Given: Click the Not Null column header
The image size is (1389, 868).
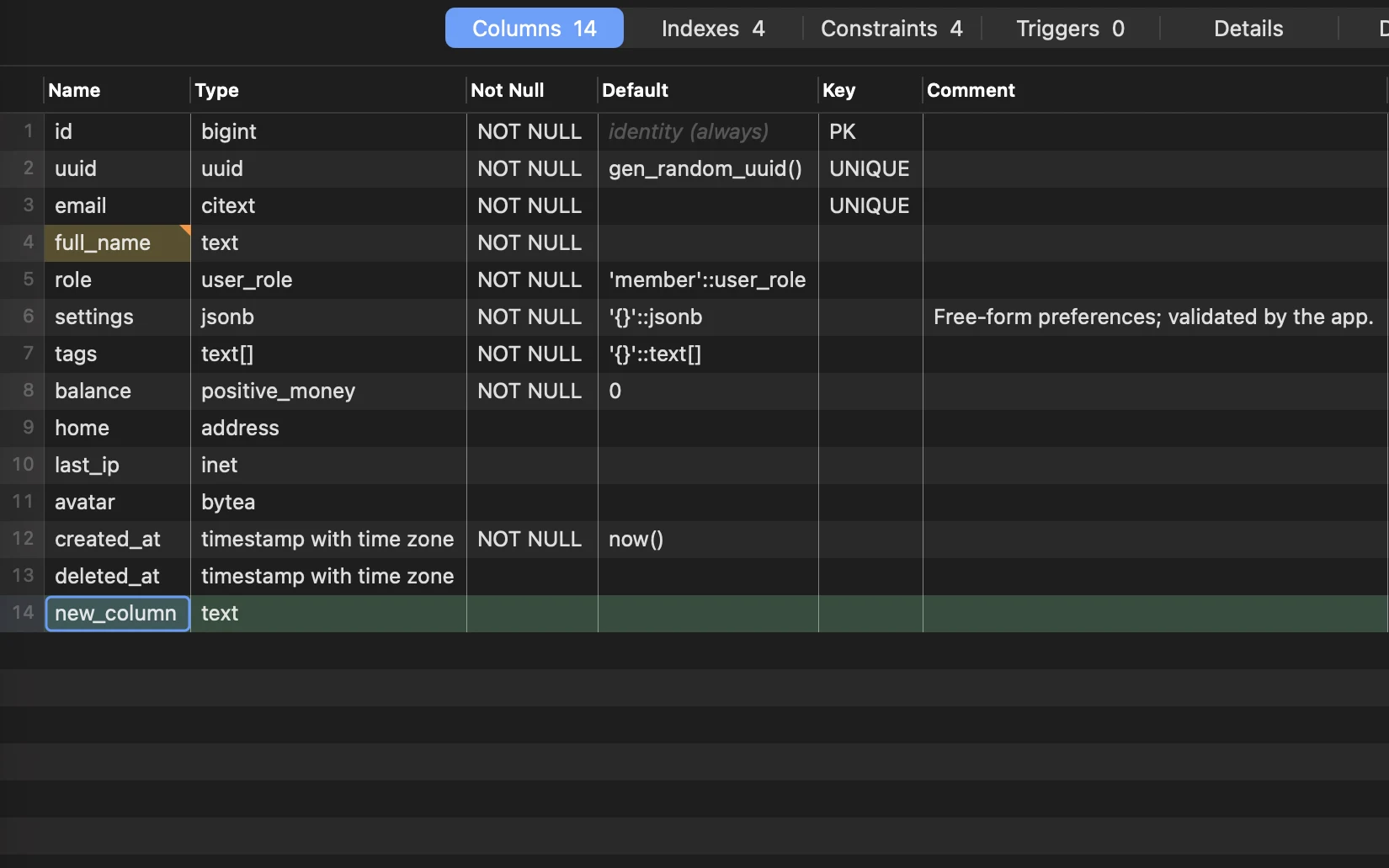Looking at the screenshot, I should point(531,90).
